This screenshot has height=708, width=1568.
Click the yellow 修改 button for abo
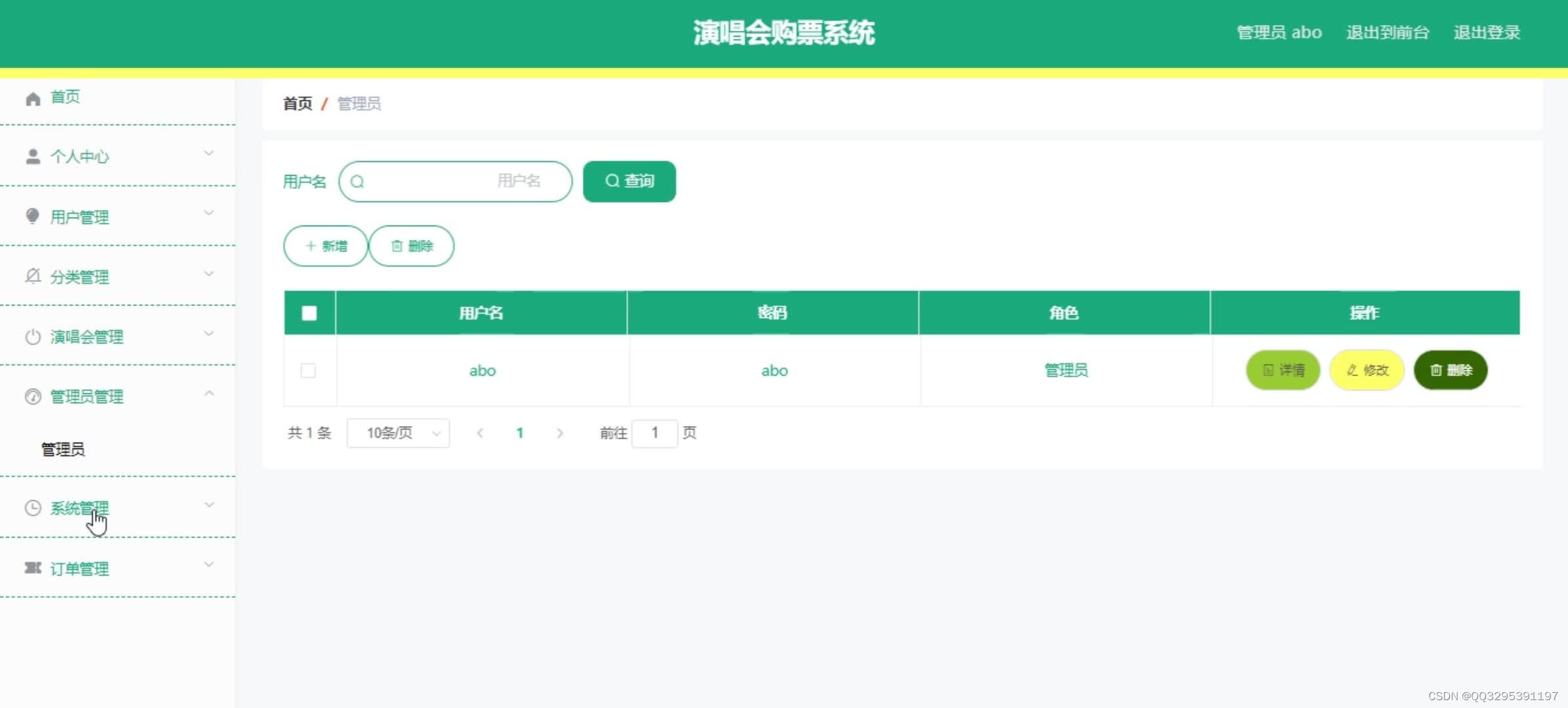(1367, 370)
